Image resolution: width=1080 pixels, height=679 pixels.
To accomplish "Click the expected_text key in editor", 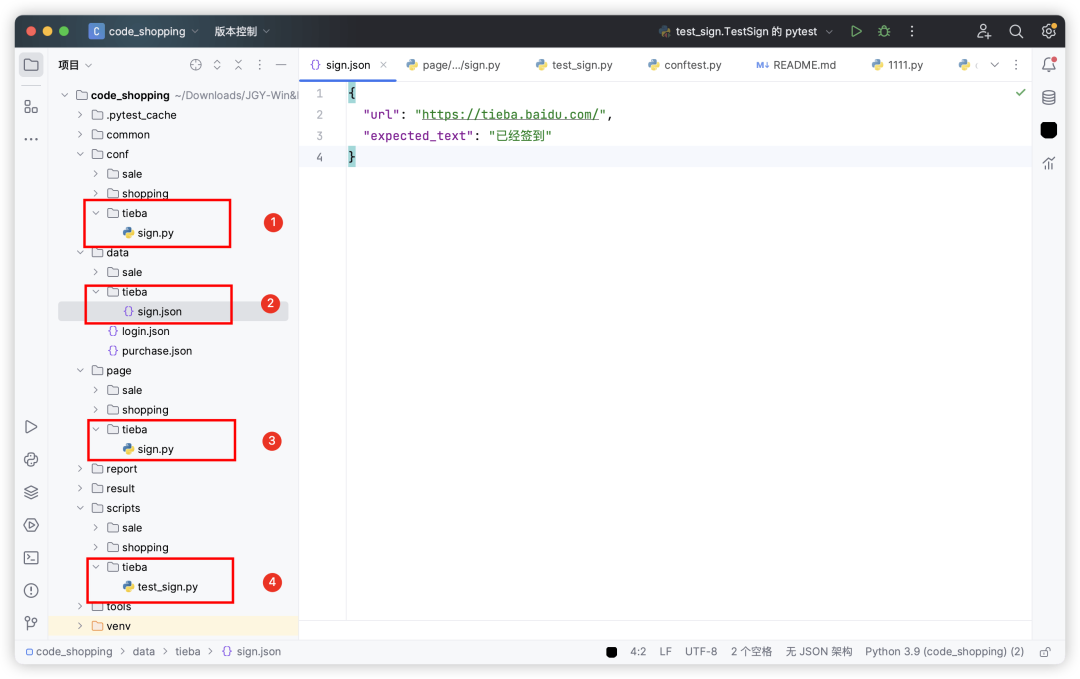I will pos(418,136).
